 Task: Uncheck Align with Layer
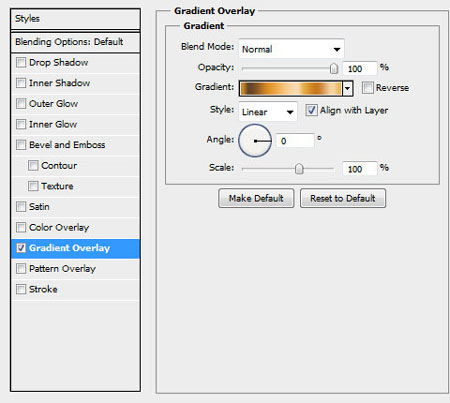pos(311,110)
